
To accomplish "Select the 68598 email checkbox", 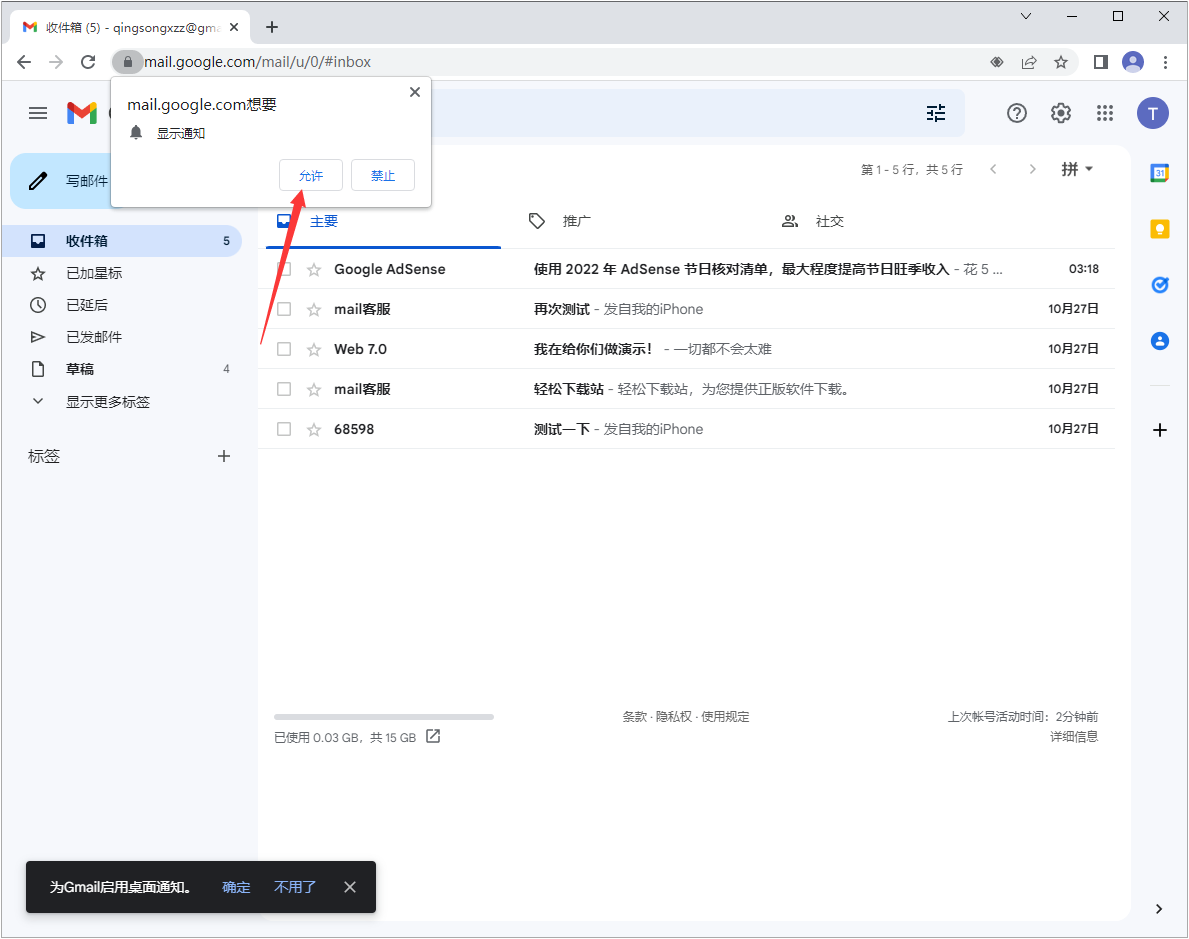I will 284,429.
